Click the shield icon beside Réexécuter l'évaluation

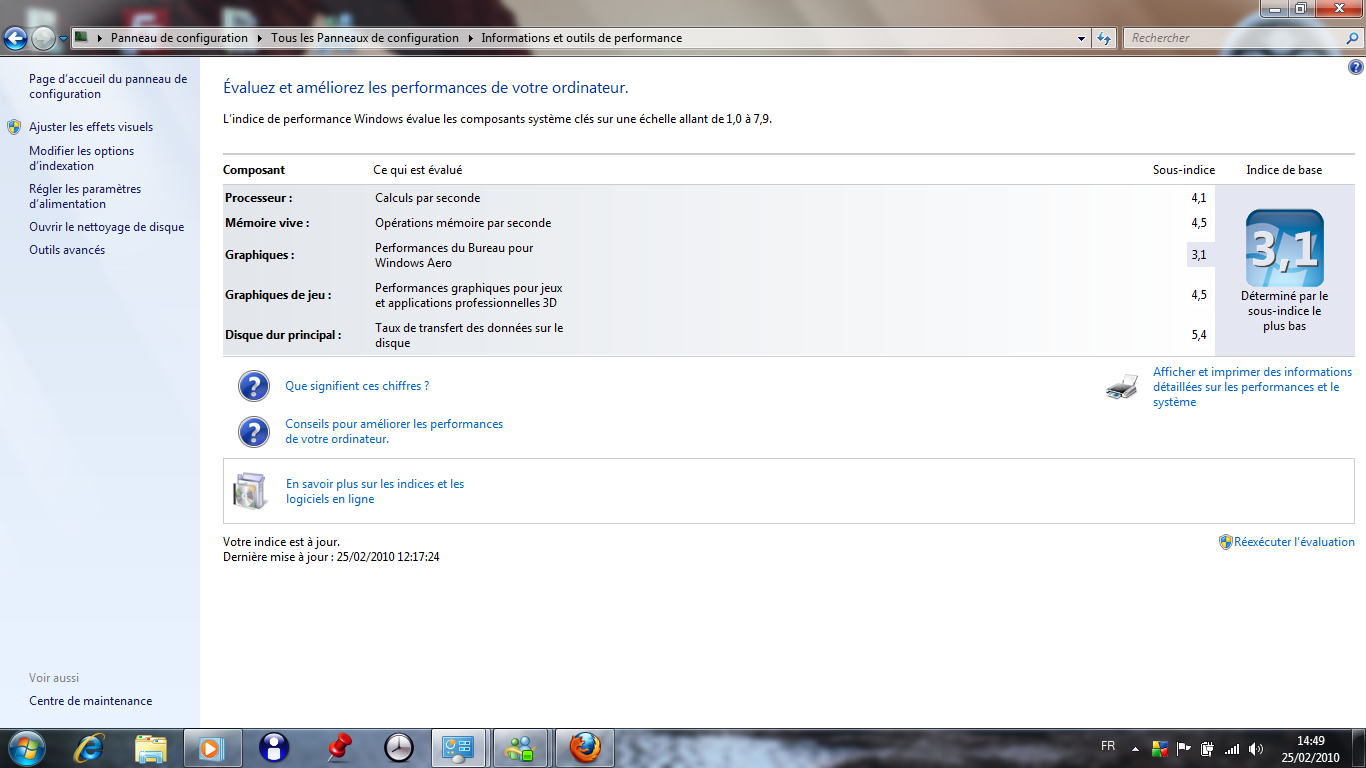click(x=1225, y=542)
